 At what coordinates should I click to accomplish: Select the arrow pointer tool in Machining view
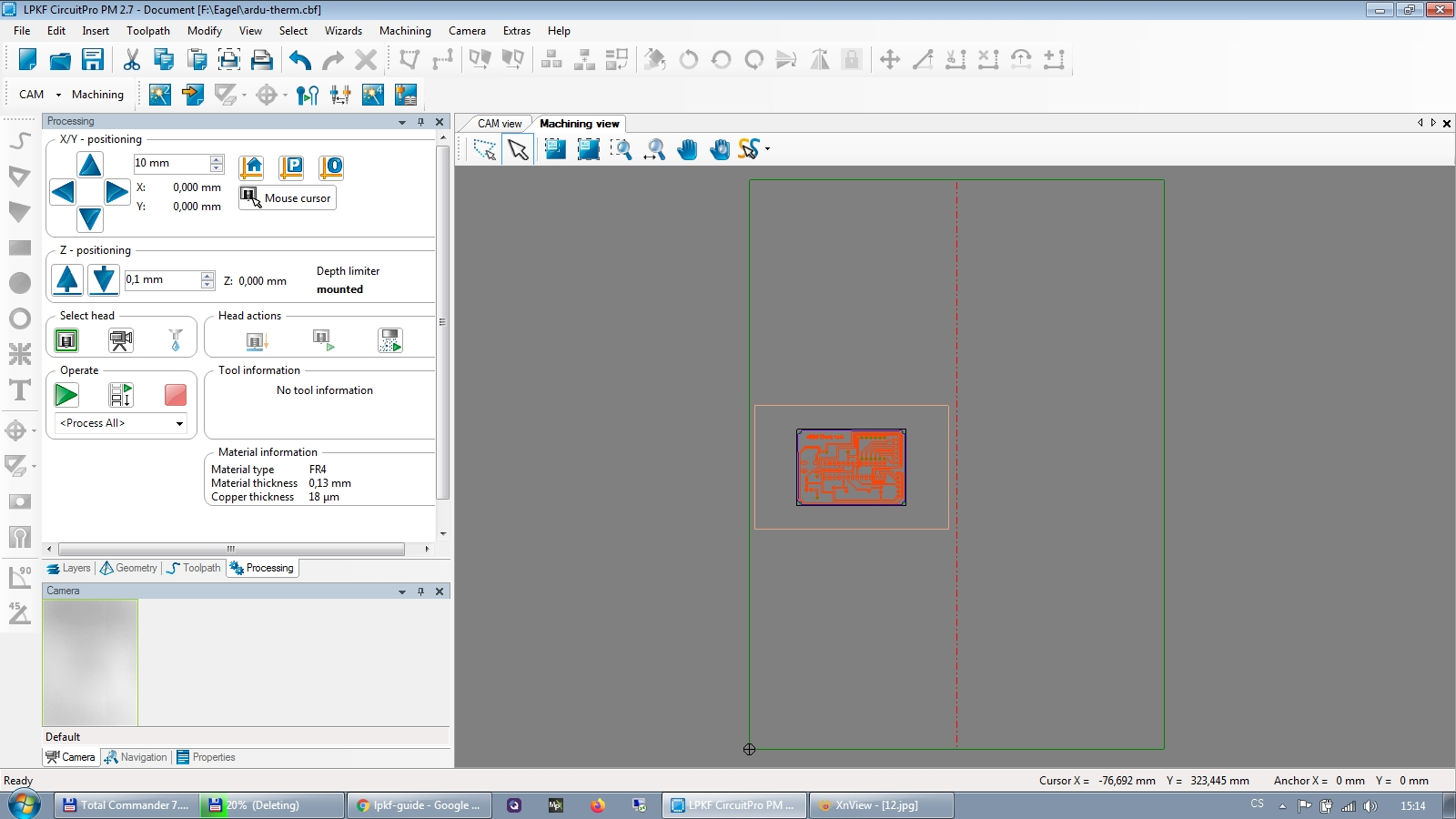pyautogui.click(x=518, y=149)
